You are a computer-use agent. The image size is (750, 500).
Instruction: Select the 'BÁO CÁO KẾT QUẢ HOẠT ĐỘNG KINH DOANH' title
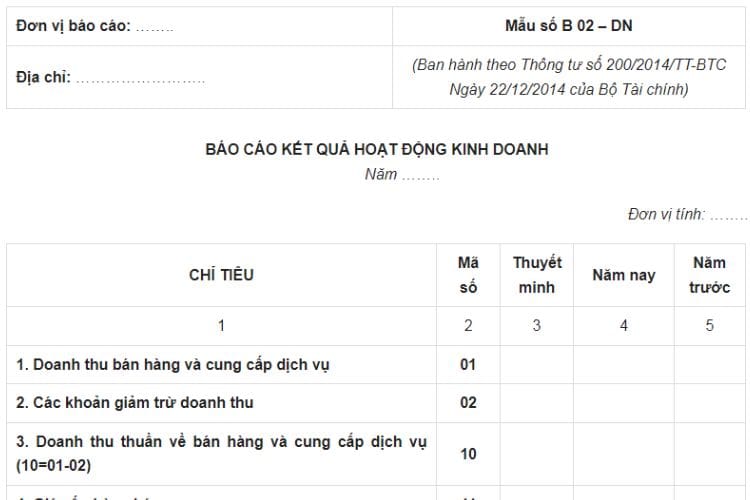click(376, 149)
